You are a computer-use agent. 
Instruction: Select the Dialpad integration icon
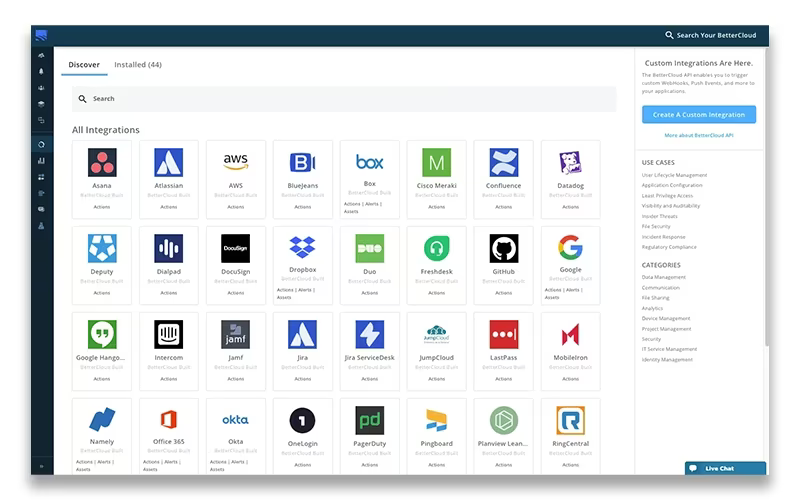coord(168,248)
